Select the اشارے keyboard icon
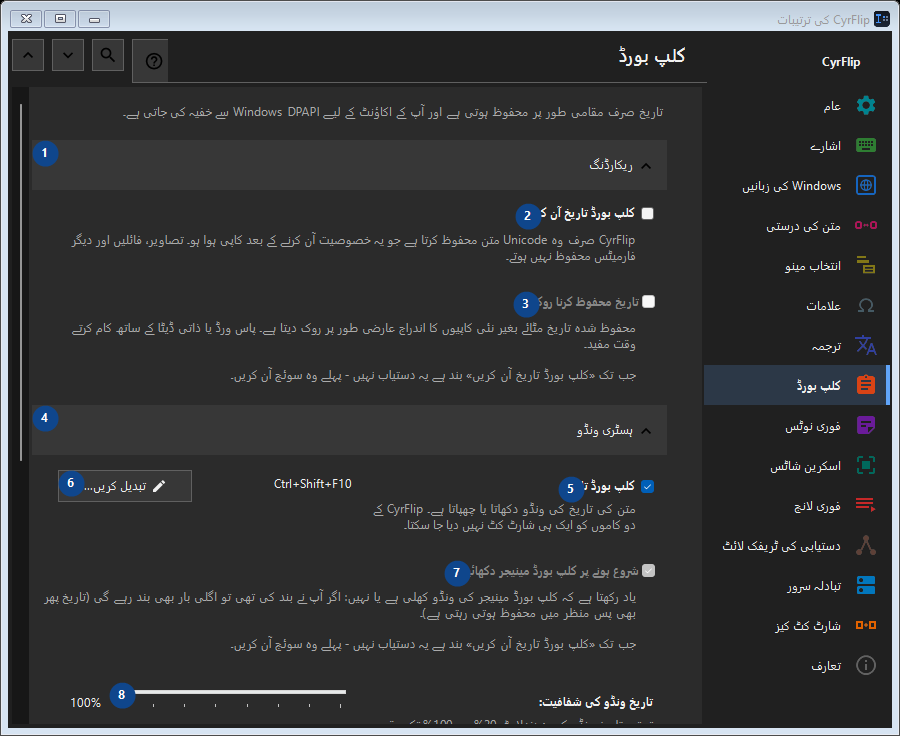Viewport: 900px width, 736px height. [866, 145]
